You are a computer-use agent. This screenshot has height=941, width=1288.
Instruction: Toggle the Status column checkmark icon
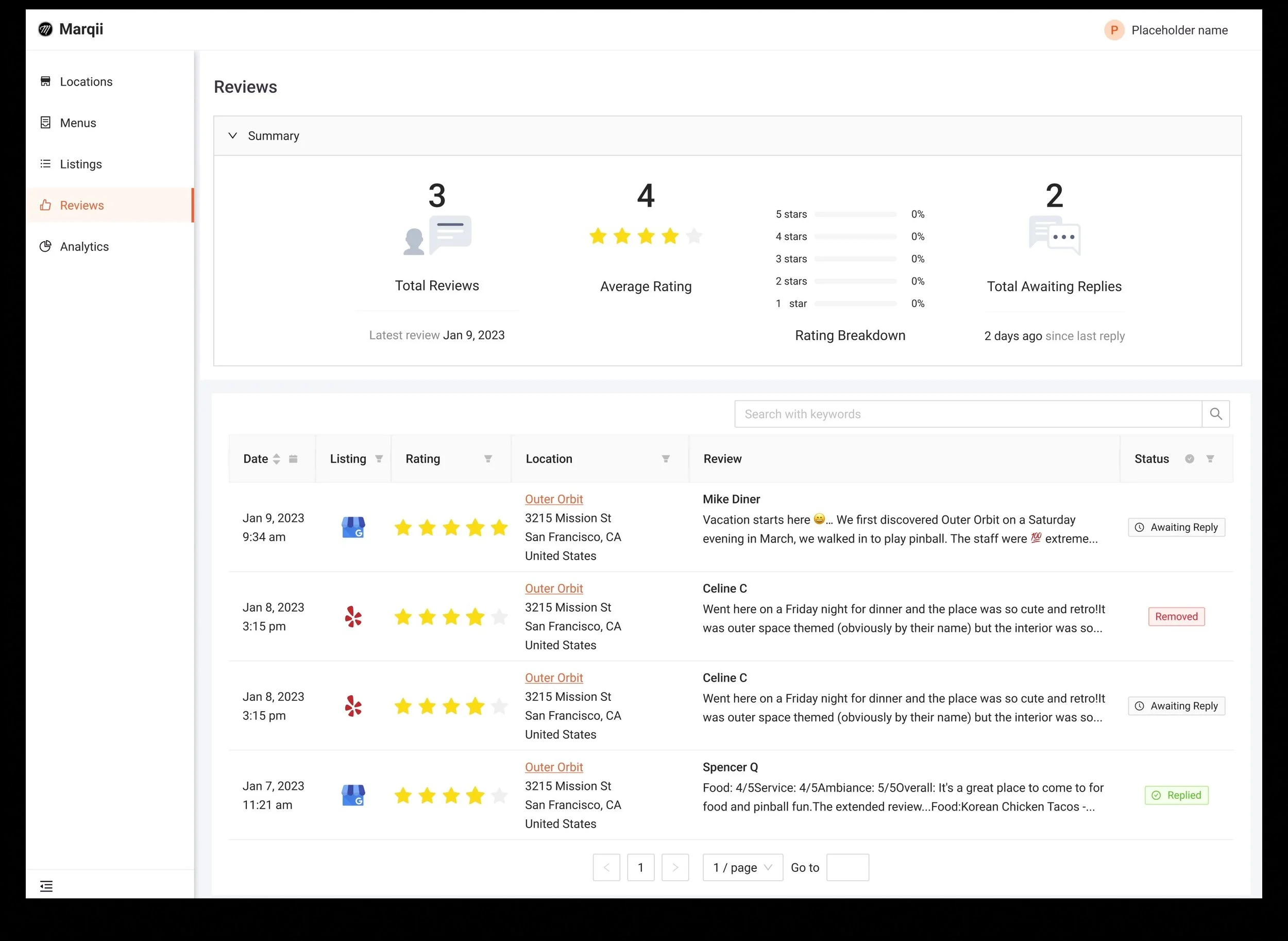[x=1190, y=459]
